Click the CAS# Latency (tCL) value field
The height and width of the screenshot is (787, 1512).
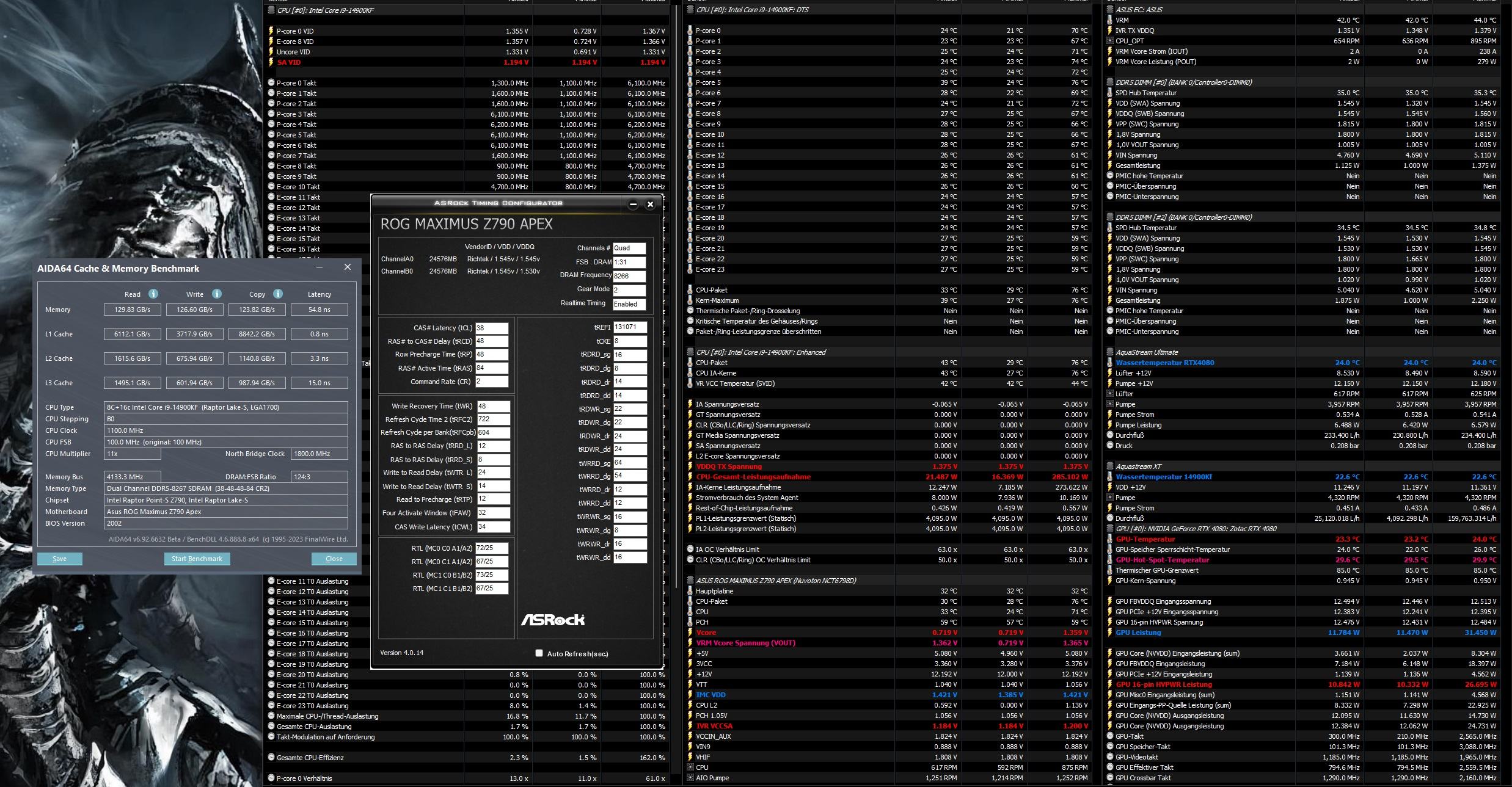[x=492, y=328]
